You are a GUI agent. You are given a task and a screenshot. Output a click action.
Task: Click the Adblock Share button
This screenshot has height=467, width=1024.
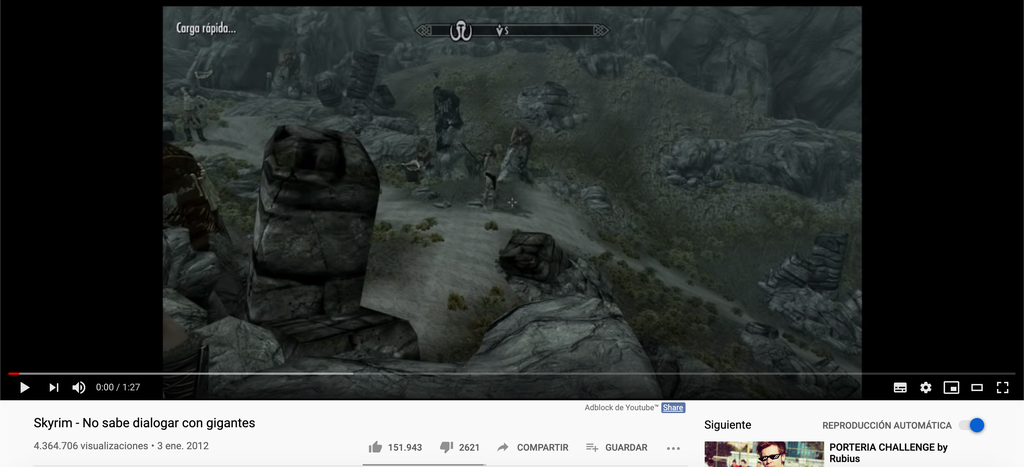tap(673, 408)
